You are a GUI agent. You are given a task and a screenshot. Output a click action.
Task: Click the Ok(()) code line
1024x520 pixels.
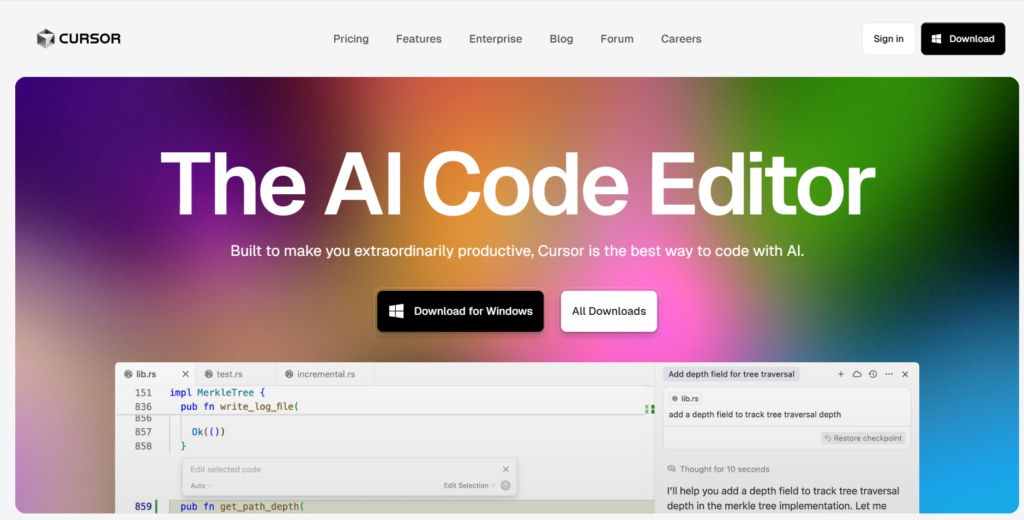click(208, 432)
